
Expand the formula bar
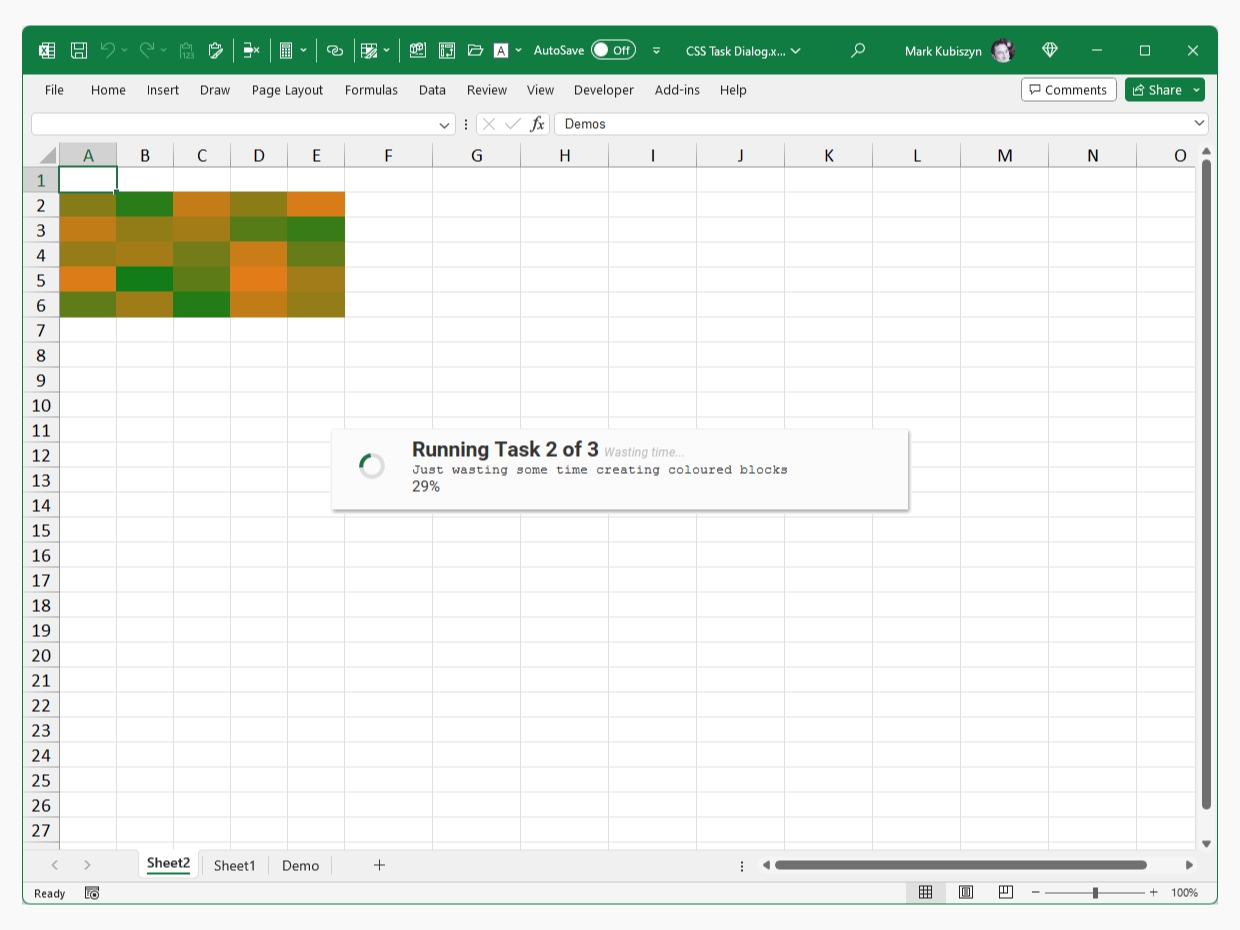coord(1199,123)
